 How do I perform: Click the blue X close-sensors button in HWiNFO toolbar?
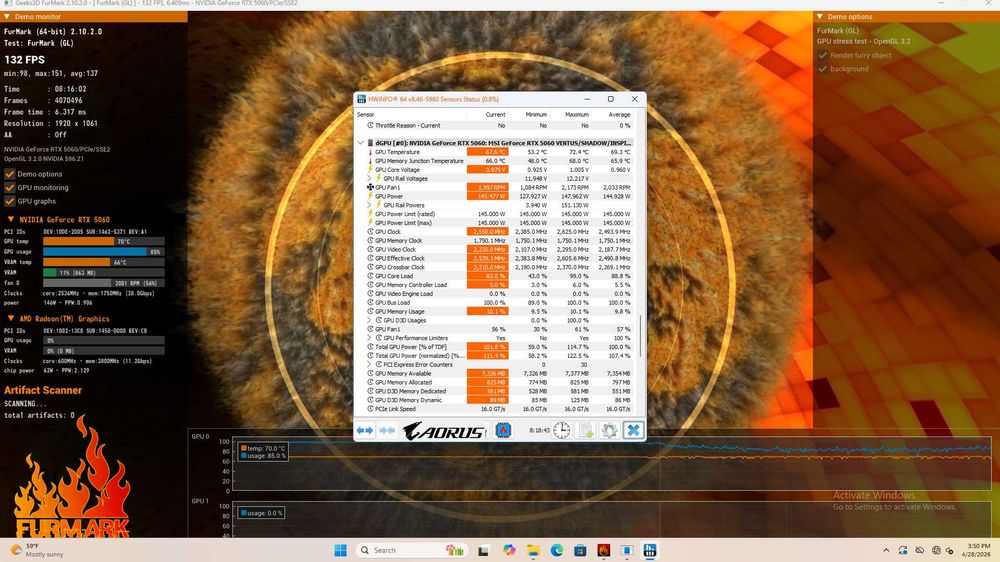point(633,431)
